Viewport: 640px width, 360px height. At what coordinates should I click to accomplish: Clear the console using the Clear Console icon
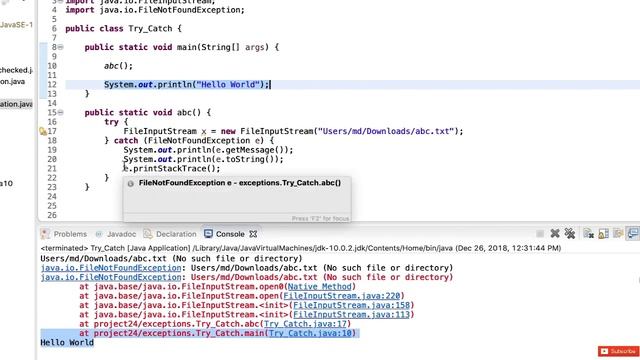[589, 233]
